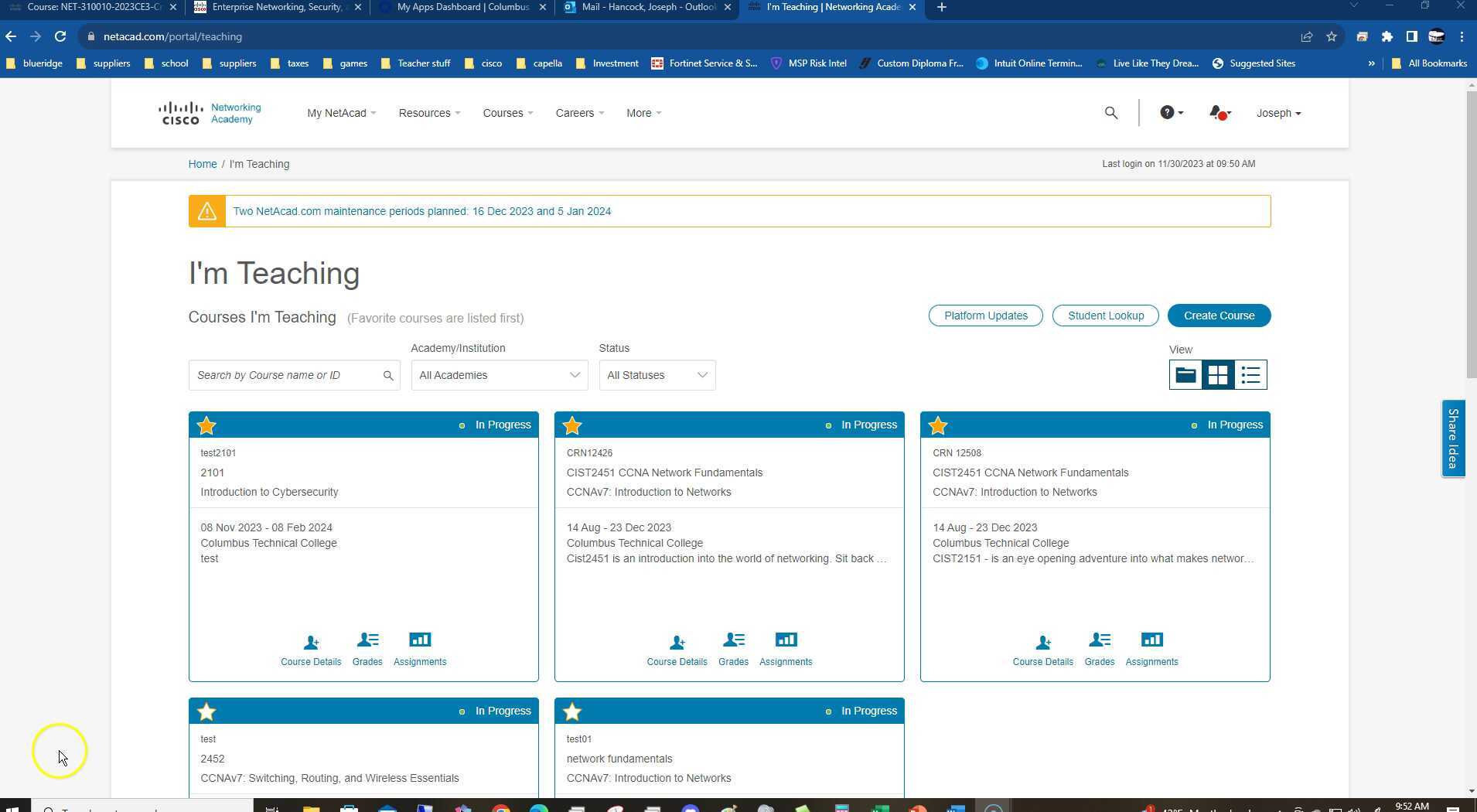Screen dimensions: 1477x812
Task: Click the Create Course button
Action: point(1219,316)
